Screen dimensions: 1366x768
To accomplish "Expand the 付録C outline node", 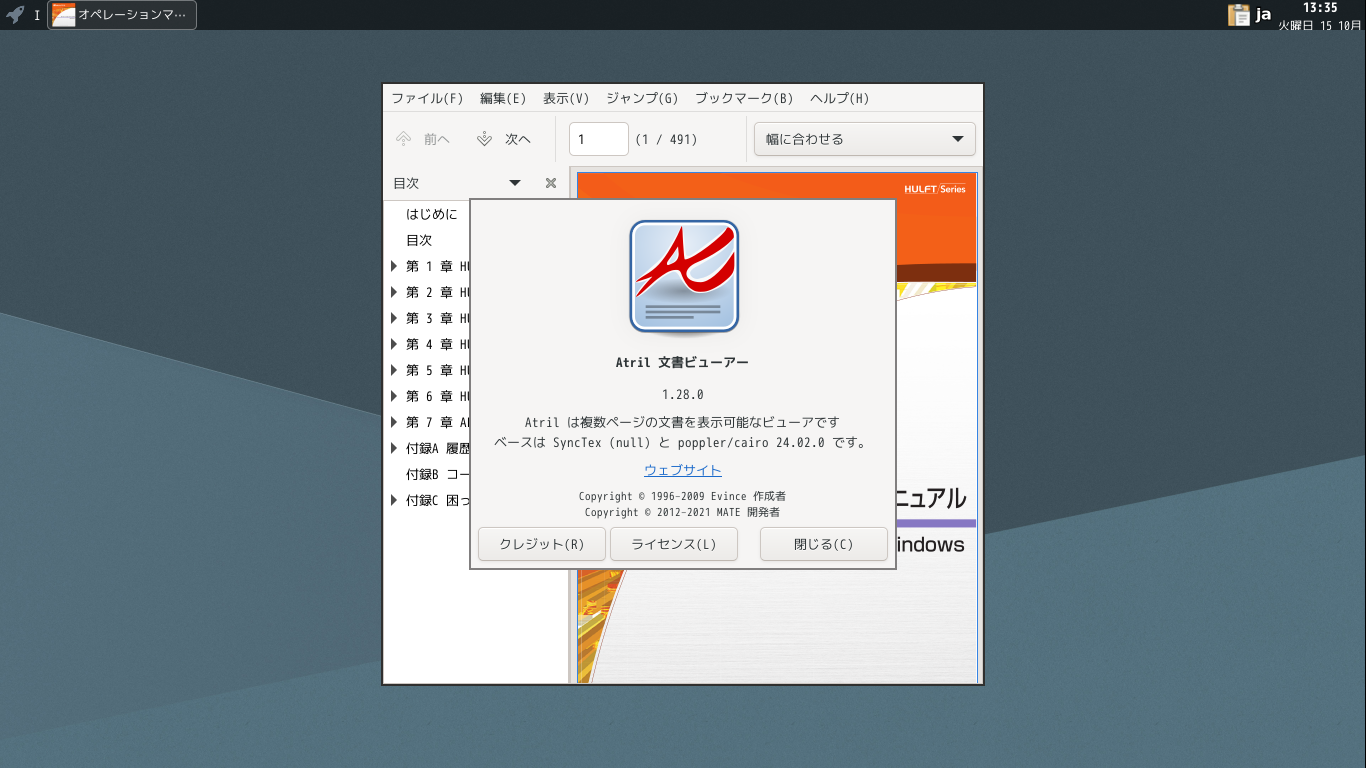I will (x=394, y=500).
